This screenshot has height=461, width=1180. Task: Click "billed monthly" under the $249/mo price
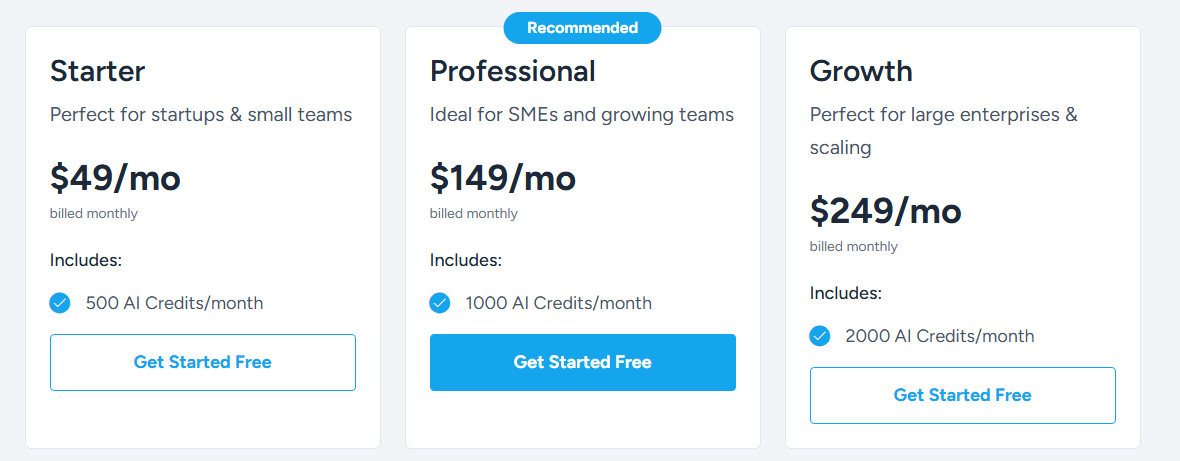pos(853,246)
